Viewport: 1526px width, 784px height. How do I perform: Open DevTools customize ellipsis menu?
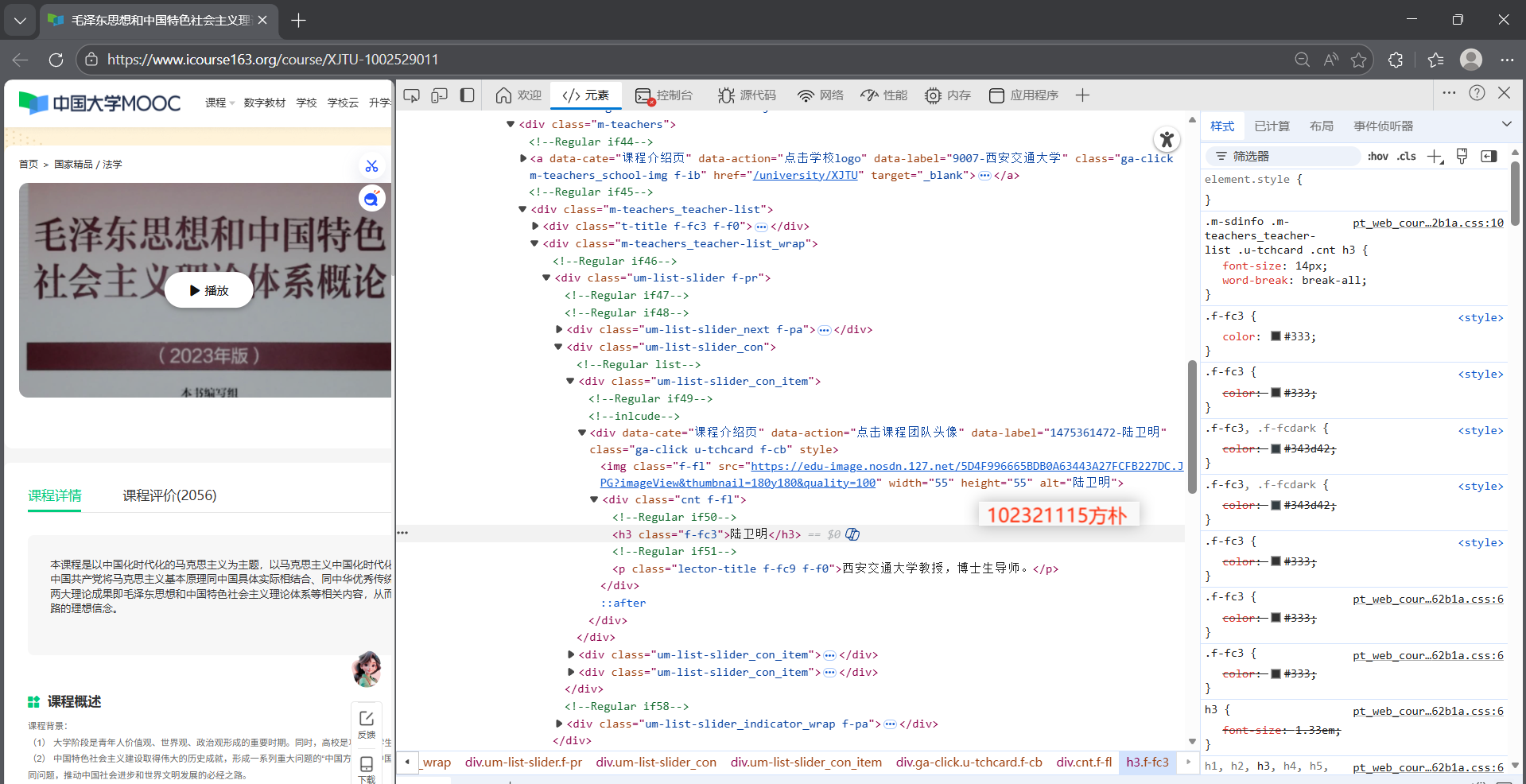tap(1449, 93)
